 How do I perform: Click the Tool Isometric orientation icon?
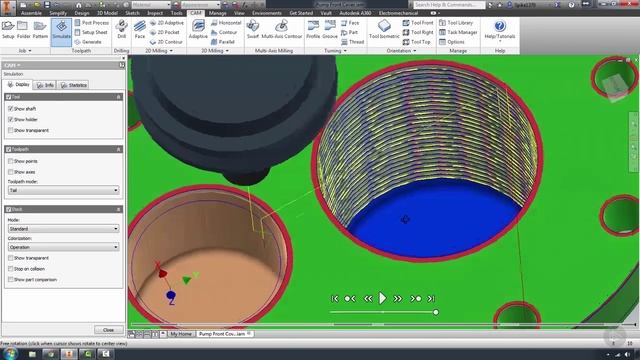pos(384,29)
